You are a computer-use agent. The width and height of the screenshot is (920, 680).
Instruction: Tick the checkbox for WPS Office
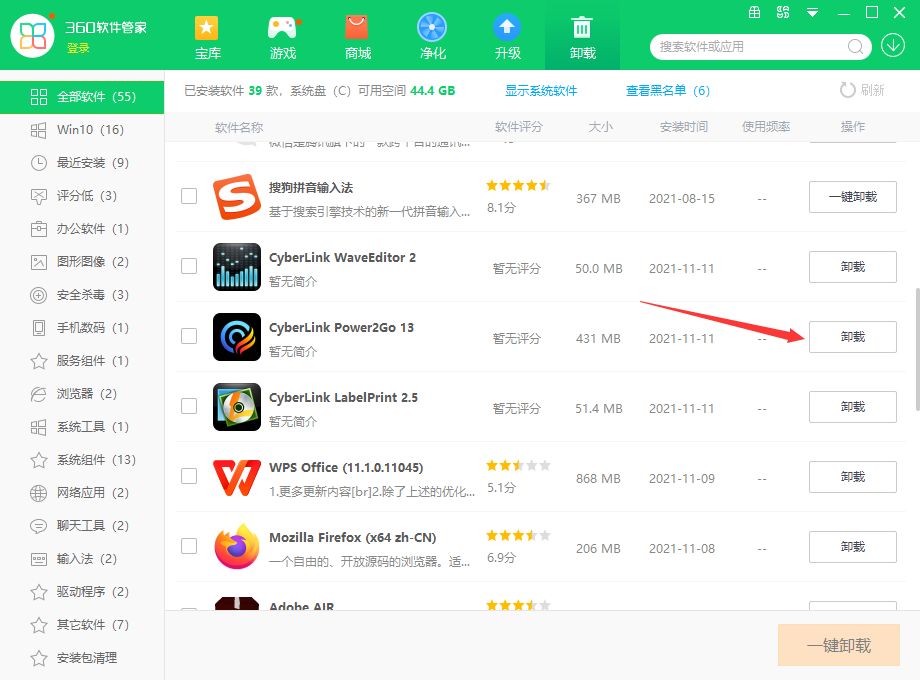189,476
